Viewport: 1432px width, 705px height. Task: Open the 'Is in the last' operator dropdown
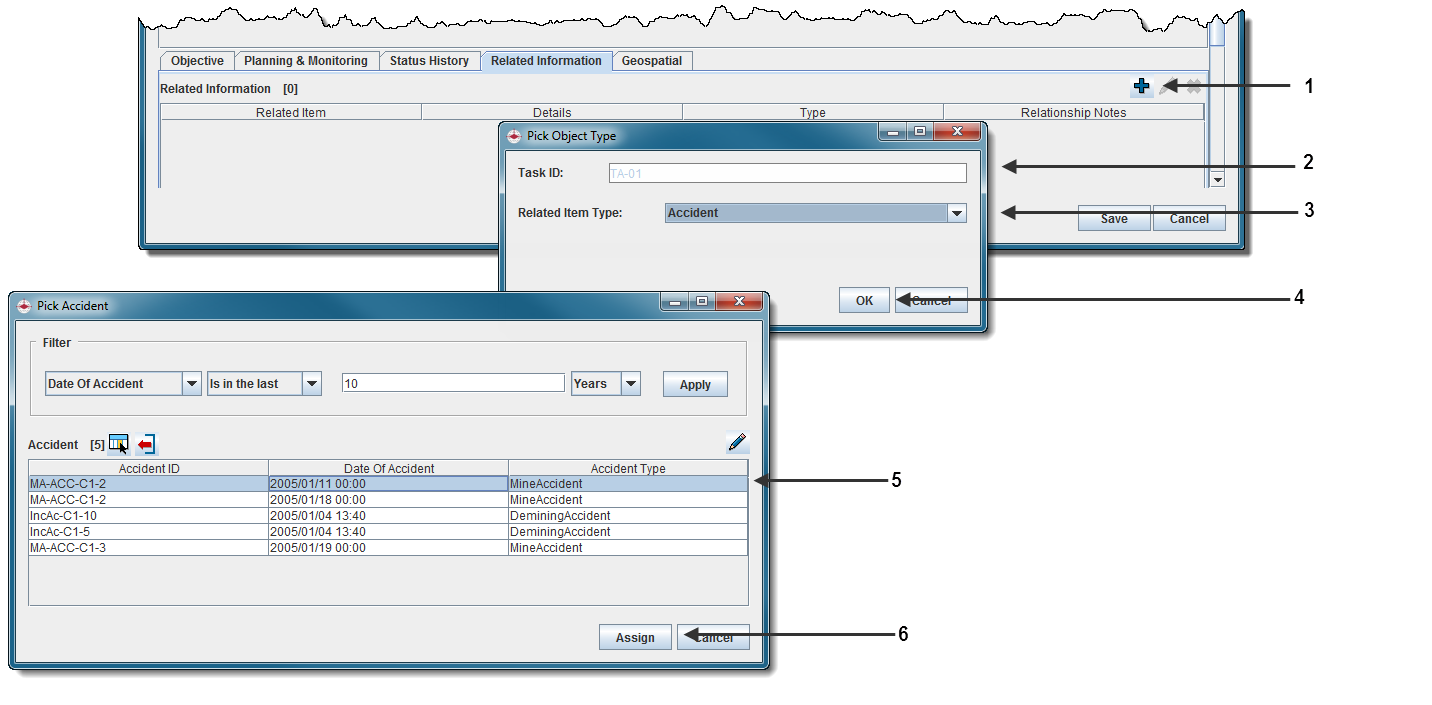[x=311, y=384]
